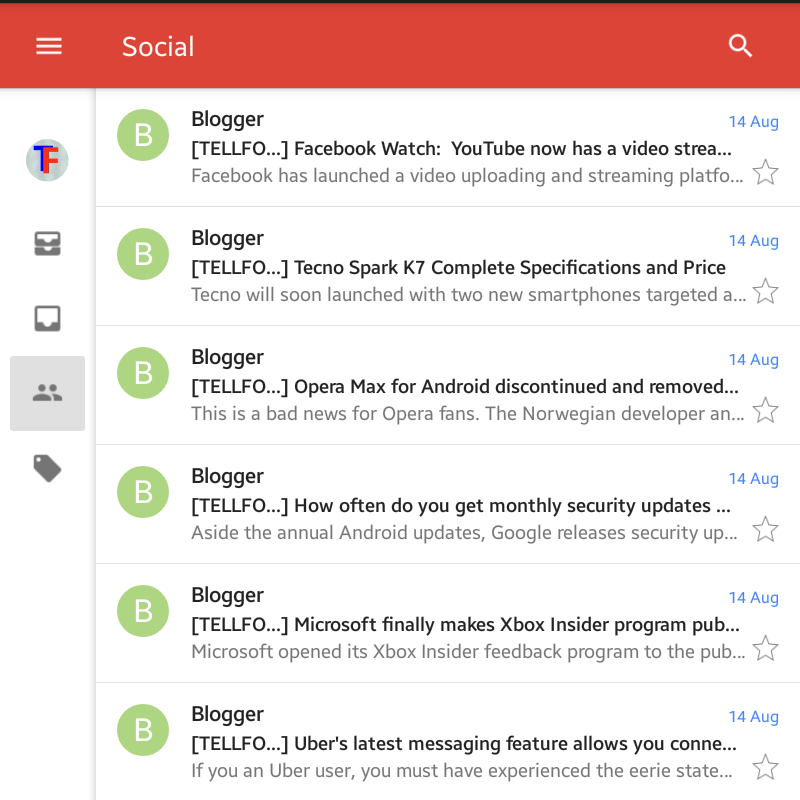Viewport: 800px width, 800px height.
Task: Click the Blogger avatar of Opera Max email
Action: pos(143,373)
